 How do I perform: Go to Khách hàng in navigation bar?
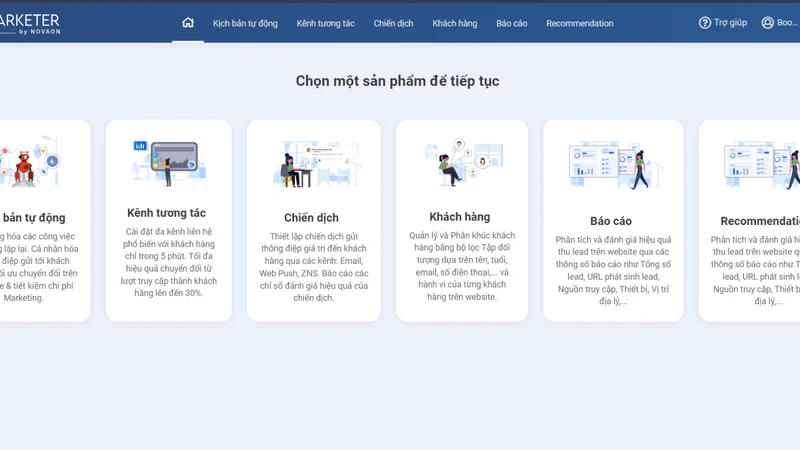click(455, 23)
